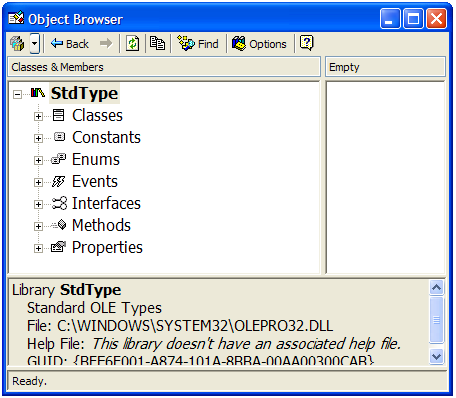Click the details pane scrollbar thumb

(436, 320)
